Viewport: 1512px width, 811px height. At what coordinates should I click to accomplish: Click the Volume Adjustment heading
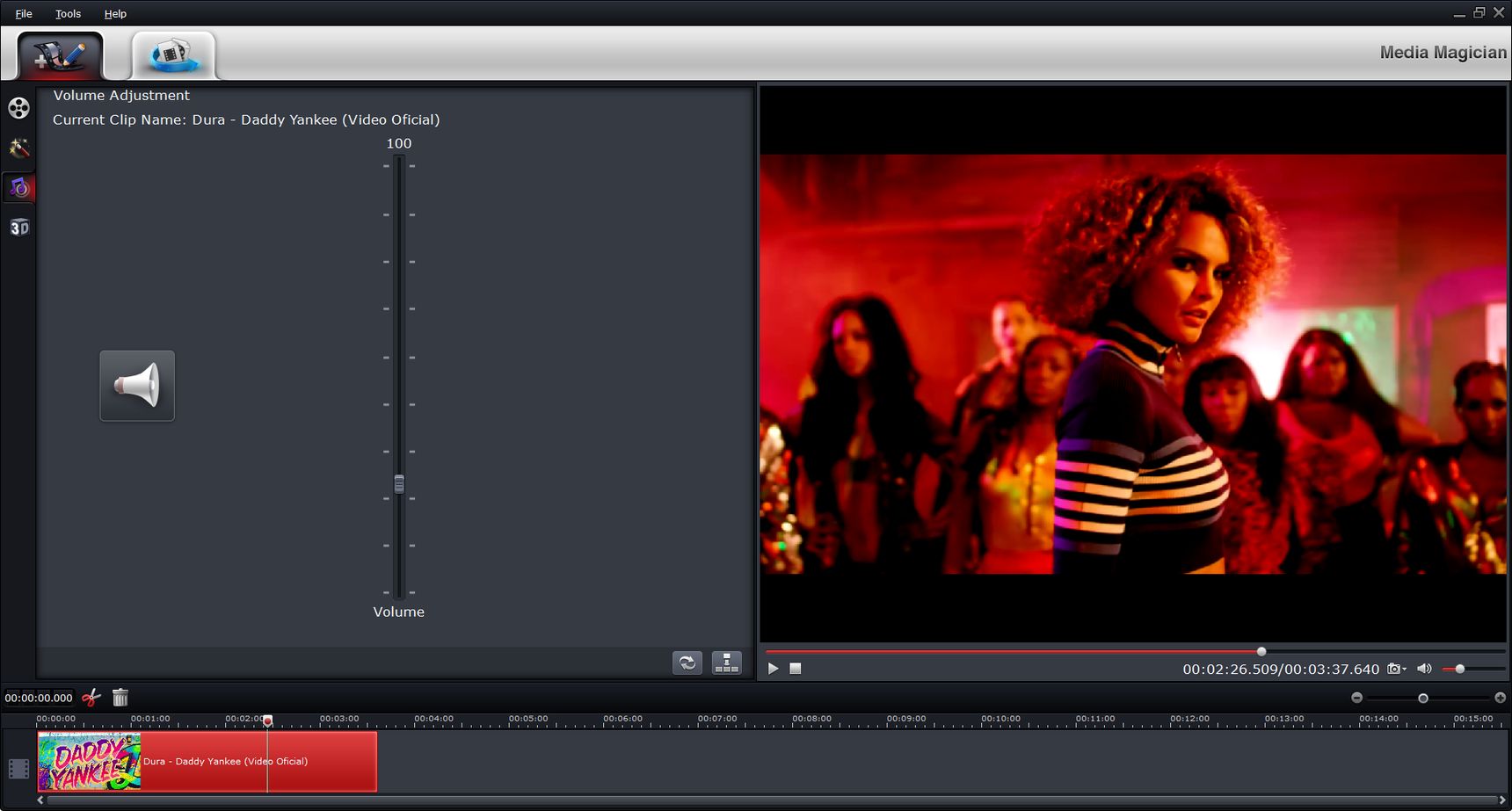pos(121,95)
